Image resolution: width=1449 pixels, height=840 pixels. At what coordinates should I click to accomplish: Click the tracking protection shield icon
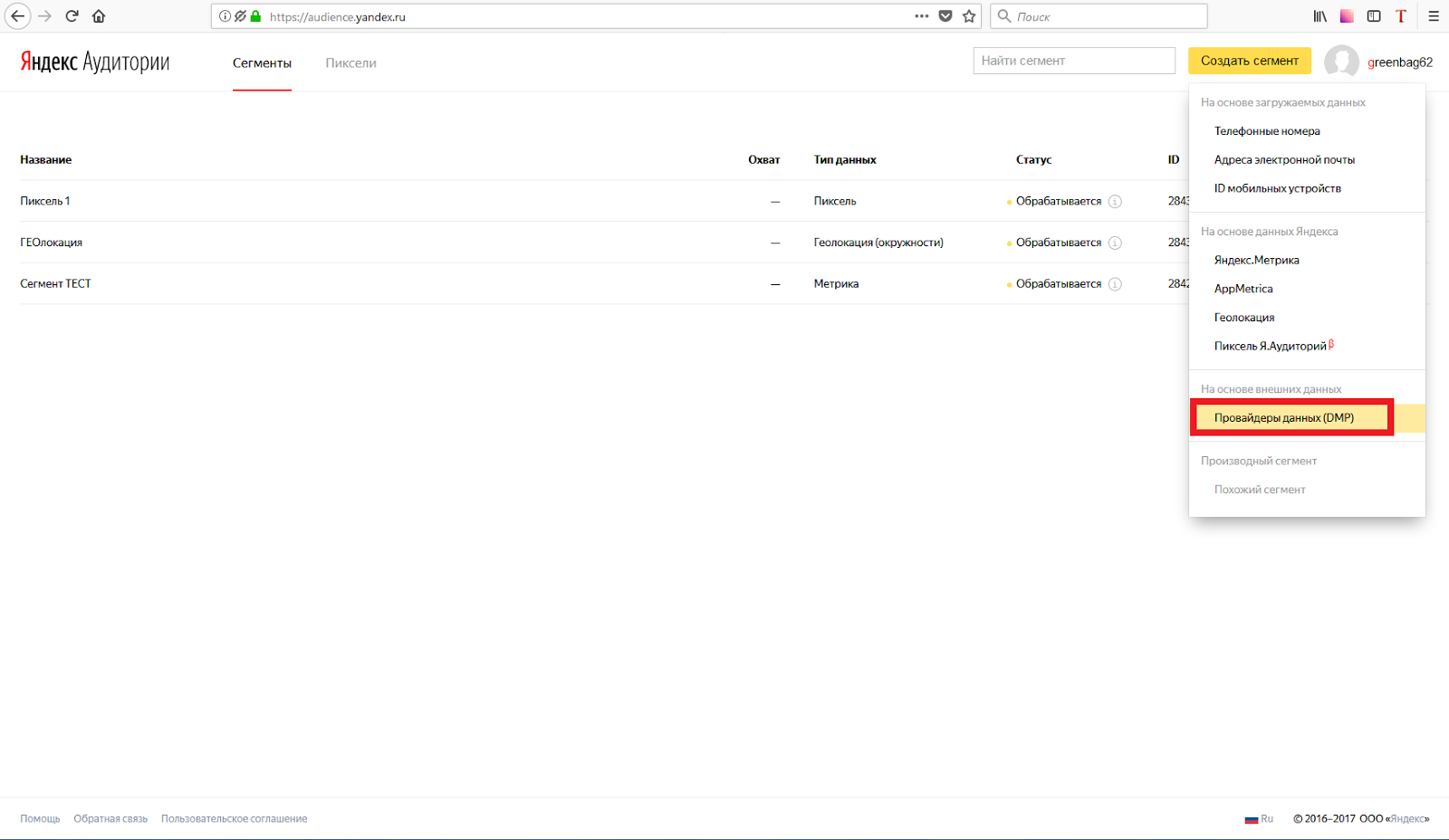point(240,16)
